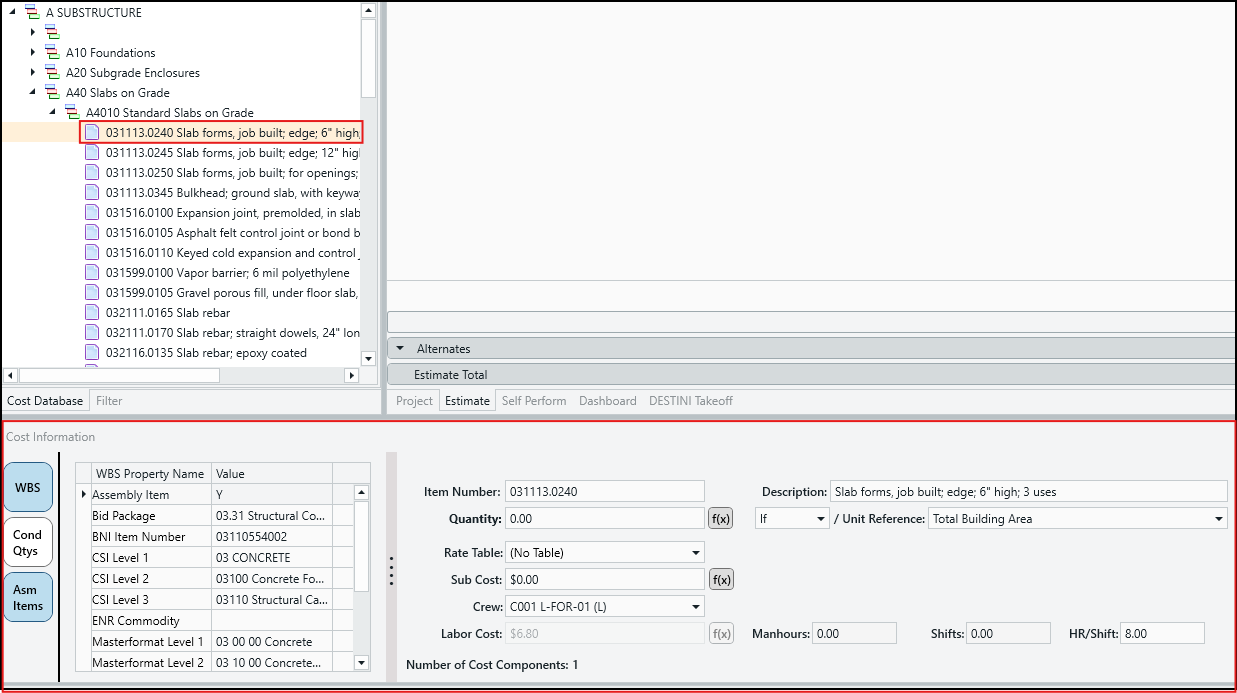
Task: Click the HR/Shift field
Action: pyautogui.click(x=1162, y=633)
